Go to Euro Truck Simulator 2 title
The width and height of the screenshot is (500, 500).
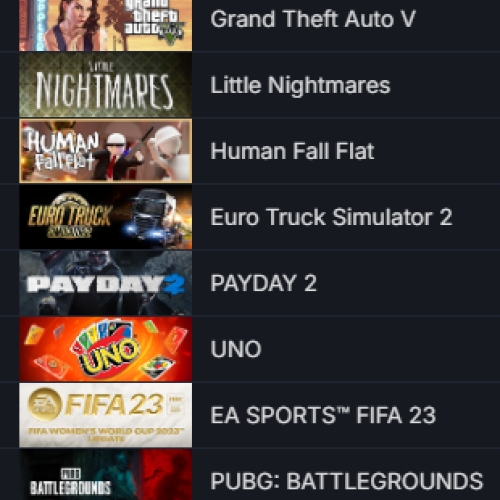click(x=331, y=217)
